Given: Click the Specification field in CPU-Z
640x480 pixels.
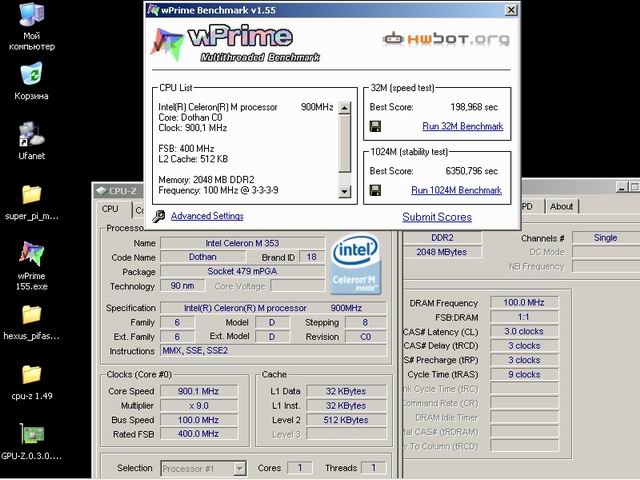Looking at the screenshot, I should (273, 308).
